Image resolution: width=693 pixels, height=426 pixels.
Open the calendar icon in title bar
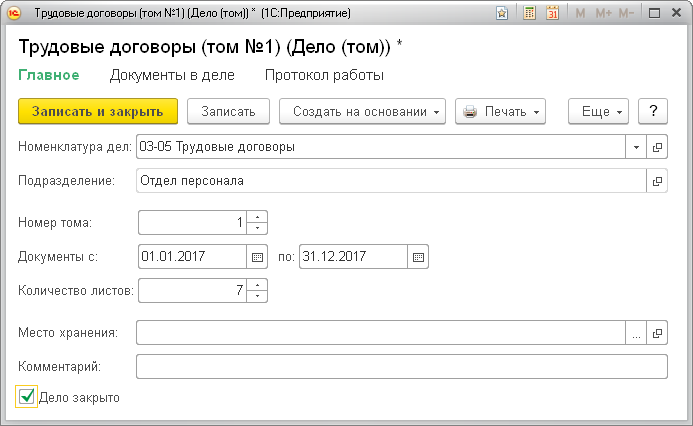point(552,13)
